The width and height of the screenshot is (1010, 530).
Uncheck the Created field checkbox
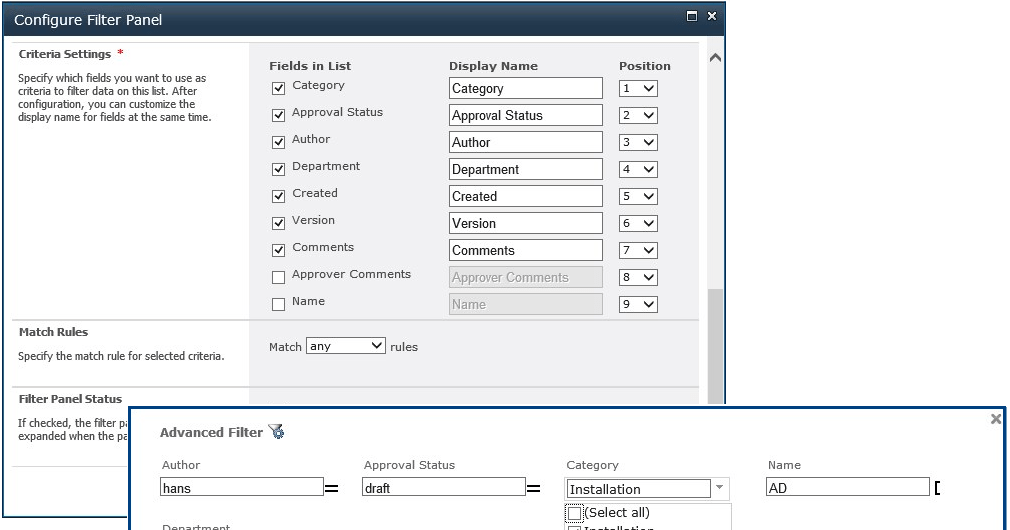[x=278, y=196]
